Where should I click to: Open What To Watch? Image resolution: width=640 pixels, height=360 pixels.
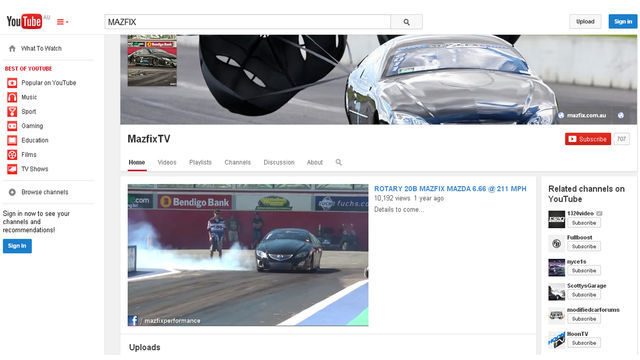click(x=41, y=49)
